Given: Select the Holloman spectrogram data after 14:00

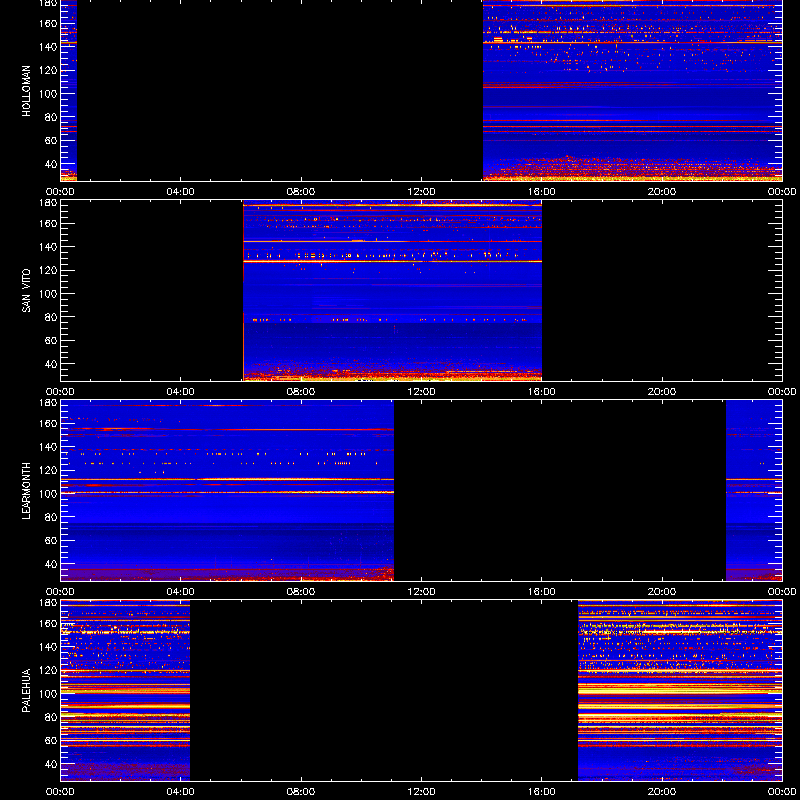Looking at the screenshot, I should click(x=633, y=90).
